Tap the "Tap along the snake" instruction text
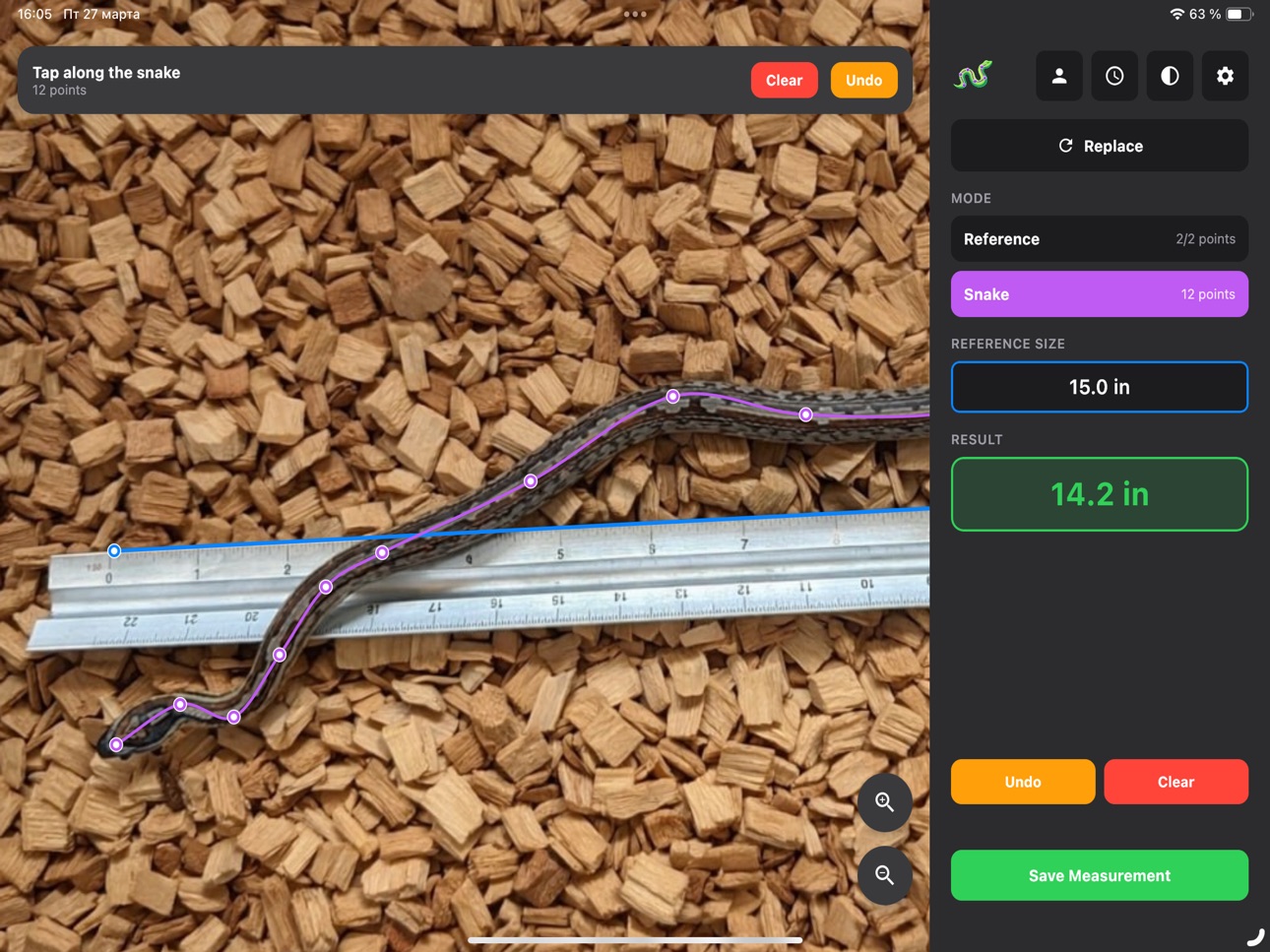 (106, 72)
